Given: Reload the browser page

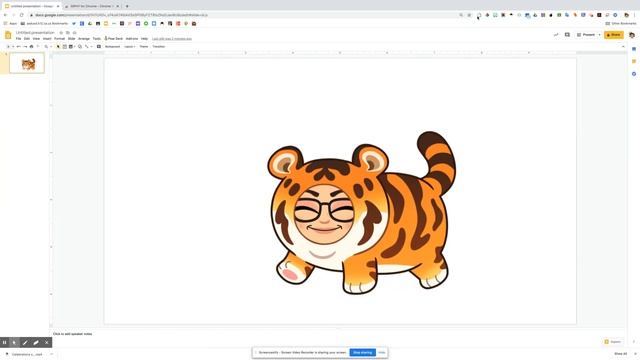Looking at the screenshot, I should pos(22,15).
